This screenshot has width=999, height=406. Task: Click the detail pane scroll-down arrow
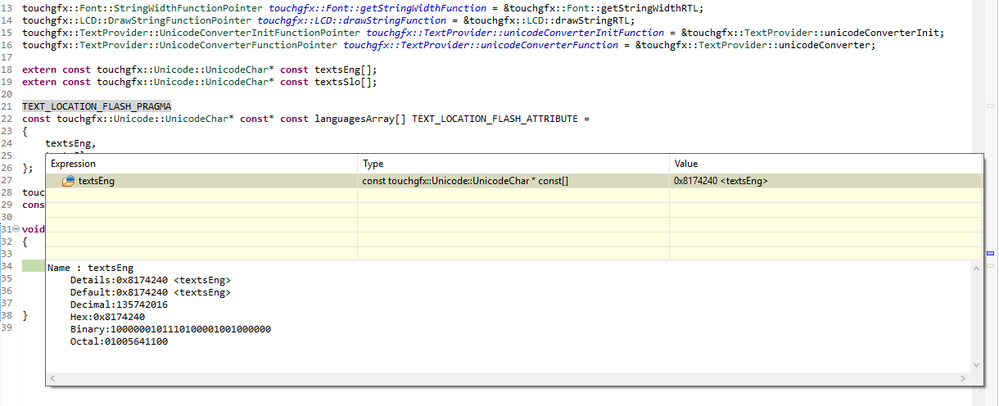click(x=975, y=365)
